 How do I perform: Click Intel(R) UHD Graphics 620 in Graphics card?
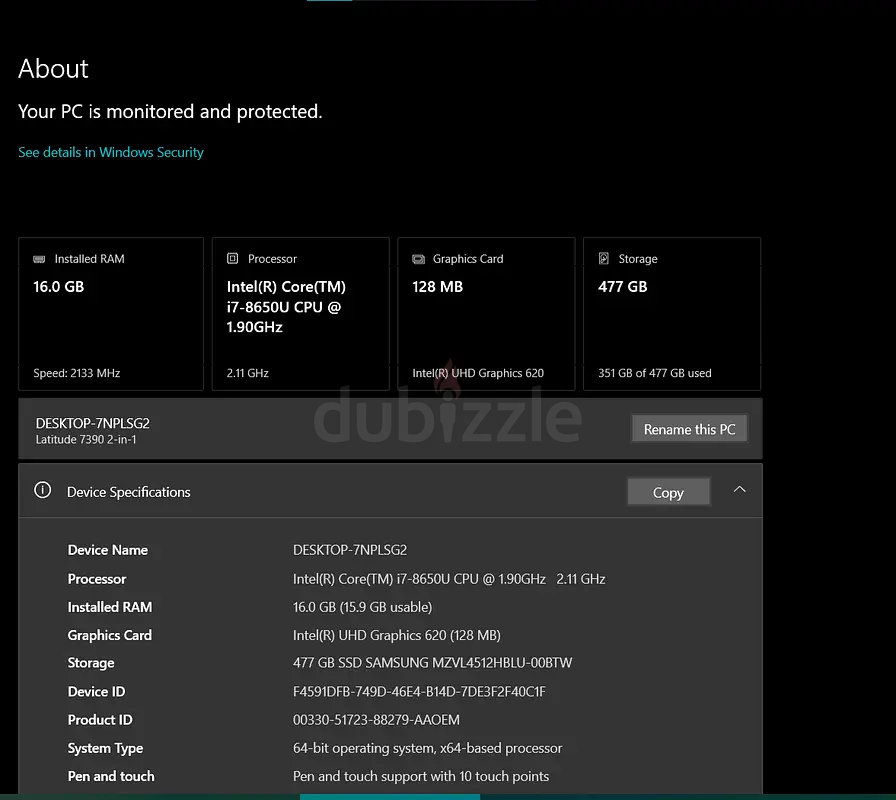[478, 373]
